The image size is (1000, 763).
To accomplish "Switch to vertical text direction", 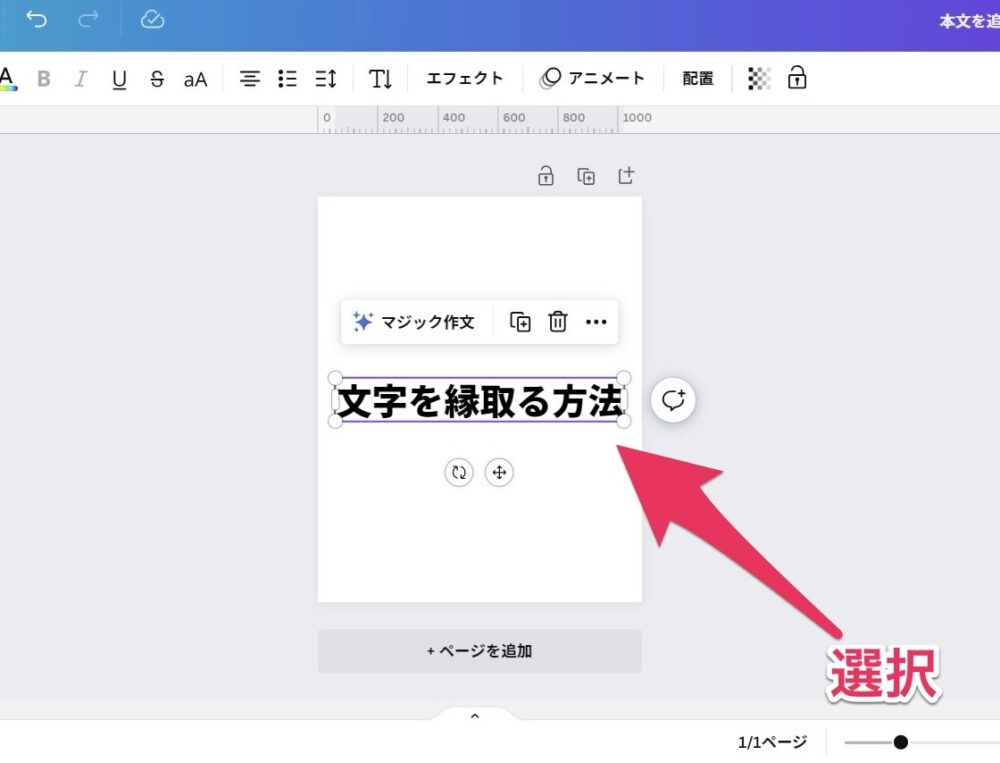I will point(380,79).
